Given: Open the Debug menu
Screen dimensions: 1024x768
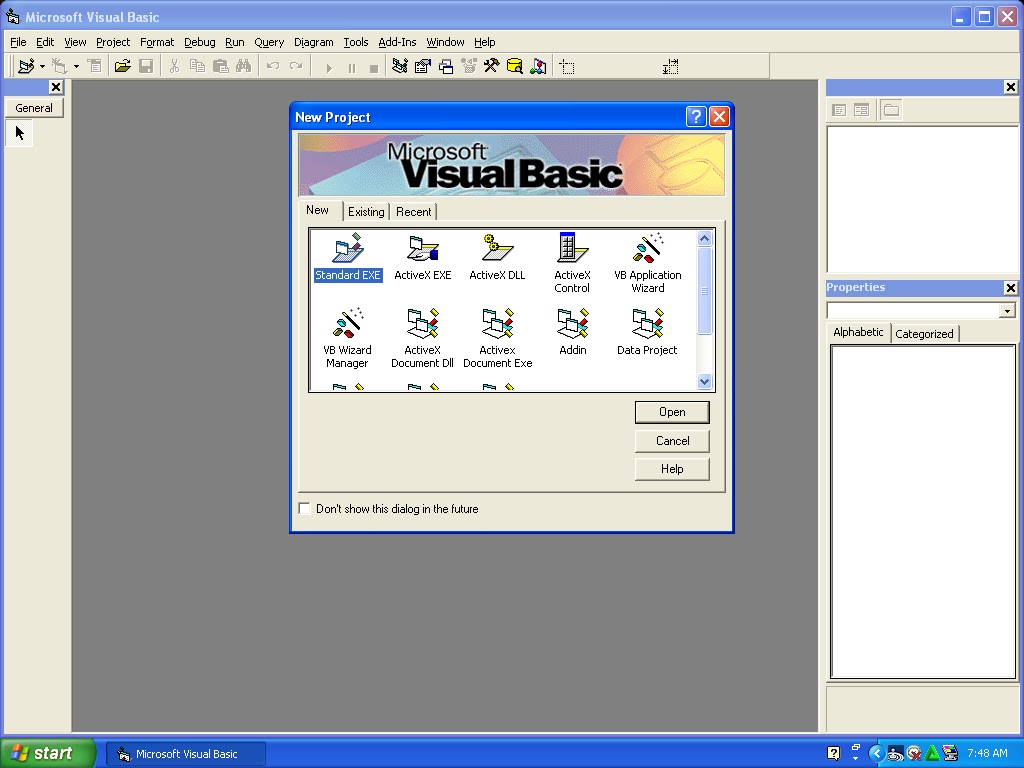Looking at the screenshot, I should click(x=199, y=42).
